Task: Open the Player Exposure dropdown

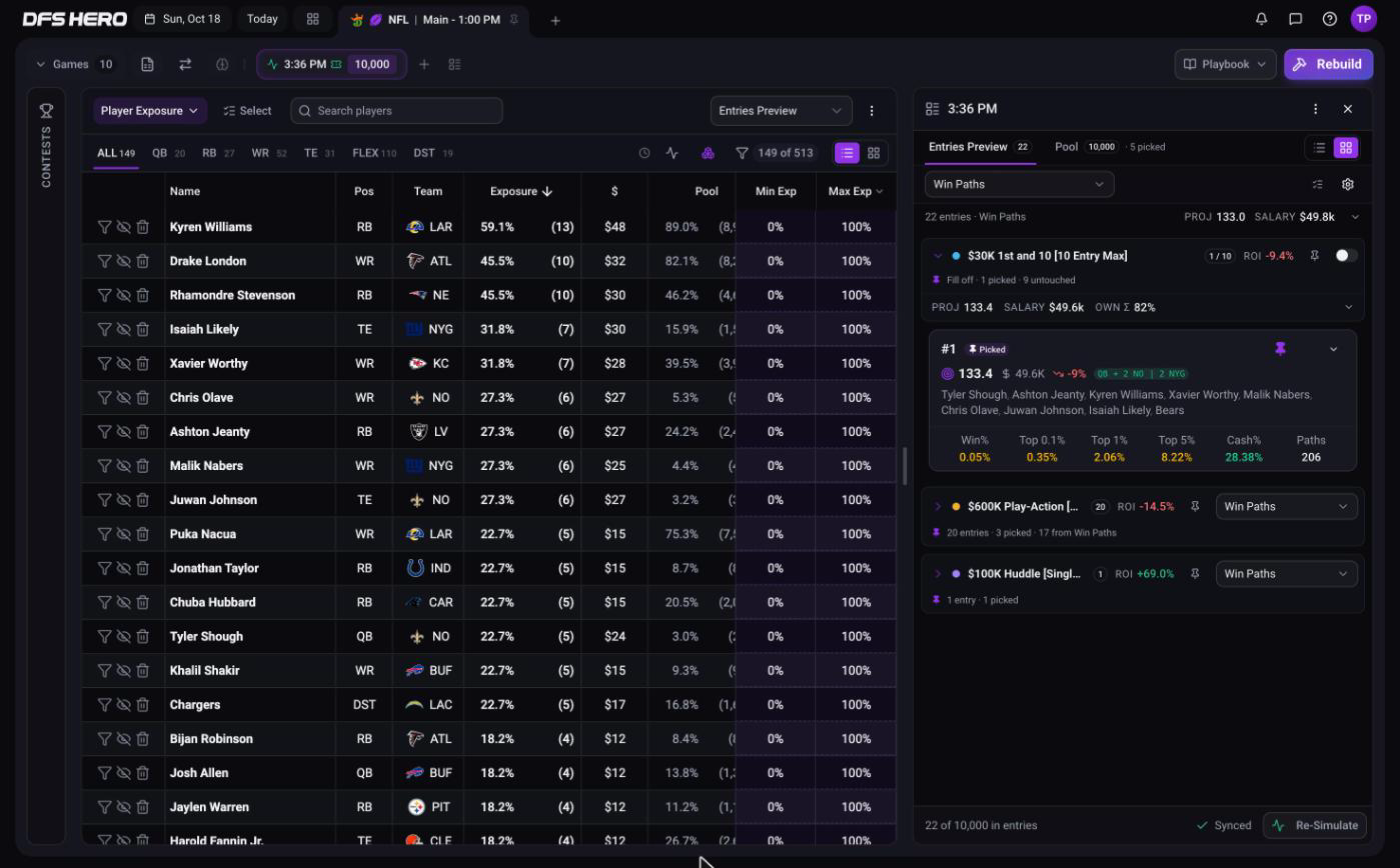Action: point(150,111)
